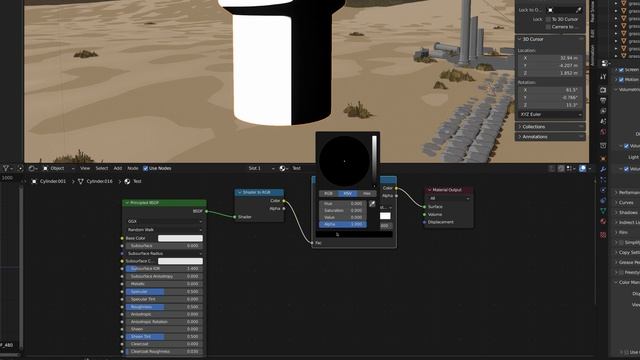Open the Tool properties tab

603,77
